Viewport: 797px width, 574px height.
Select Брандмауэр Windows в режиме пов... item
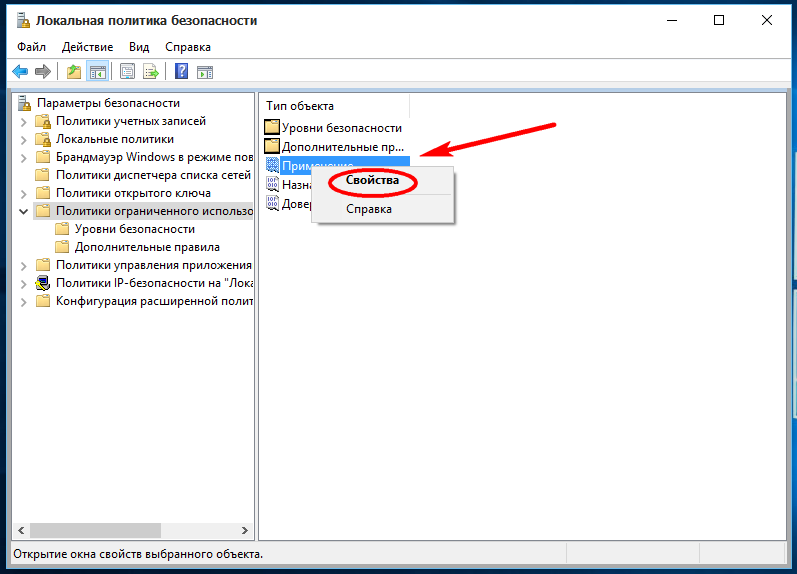[x=155, y=157]
